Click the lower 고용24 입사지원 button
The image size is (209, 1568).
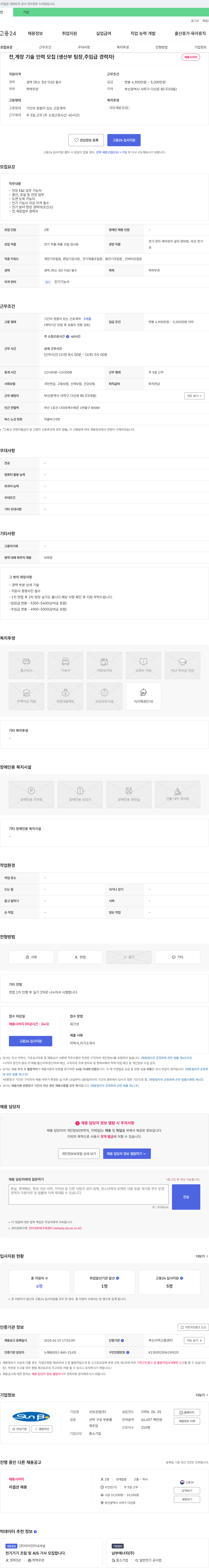coord(30,1041)
